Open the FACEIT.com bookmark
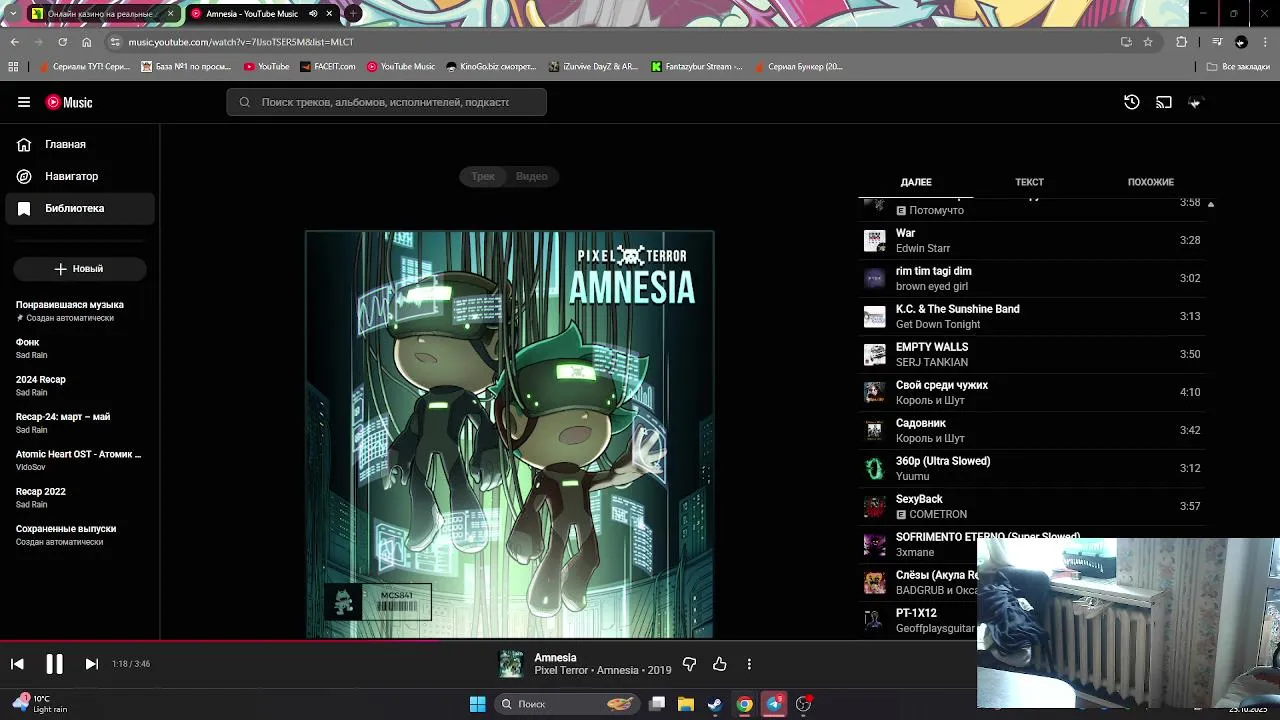Viewport: 1280px width, 720px height. click(x=327, y=67)
